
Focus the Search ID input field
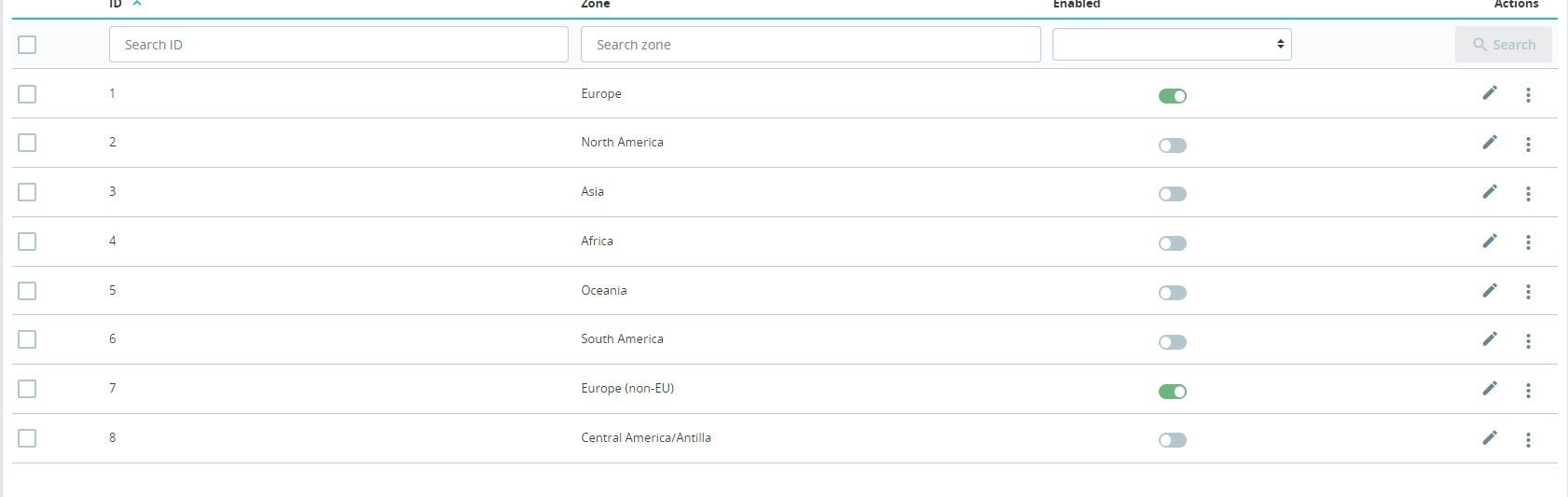click(x=338, y=45)
